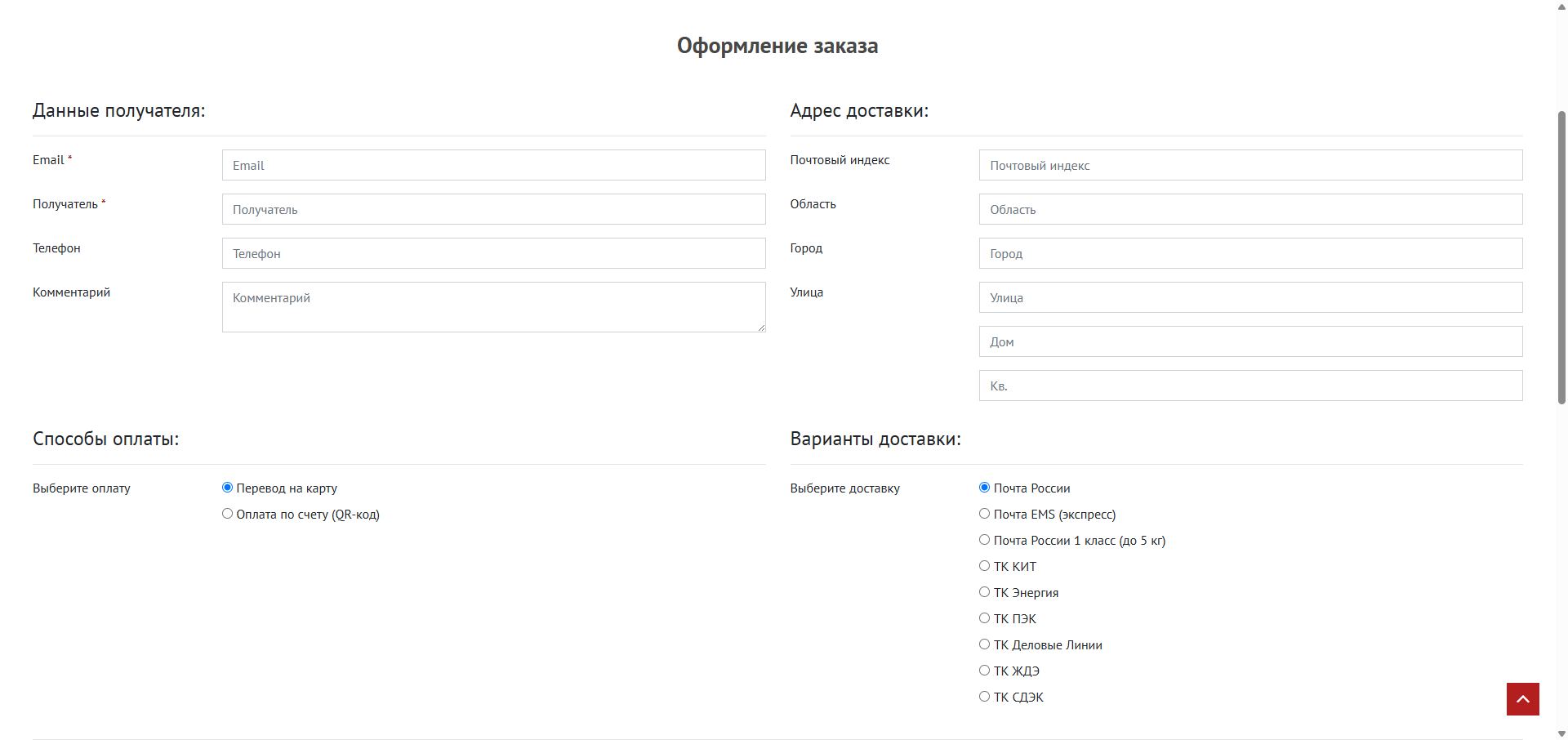Viewport: 1568px width, 740px height.
Task: Select Почта России delivery option
Action: pos(984,488)
